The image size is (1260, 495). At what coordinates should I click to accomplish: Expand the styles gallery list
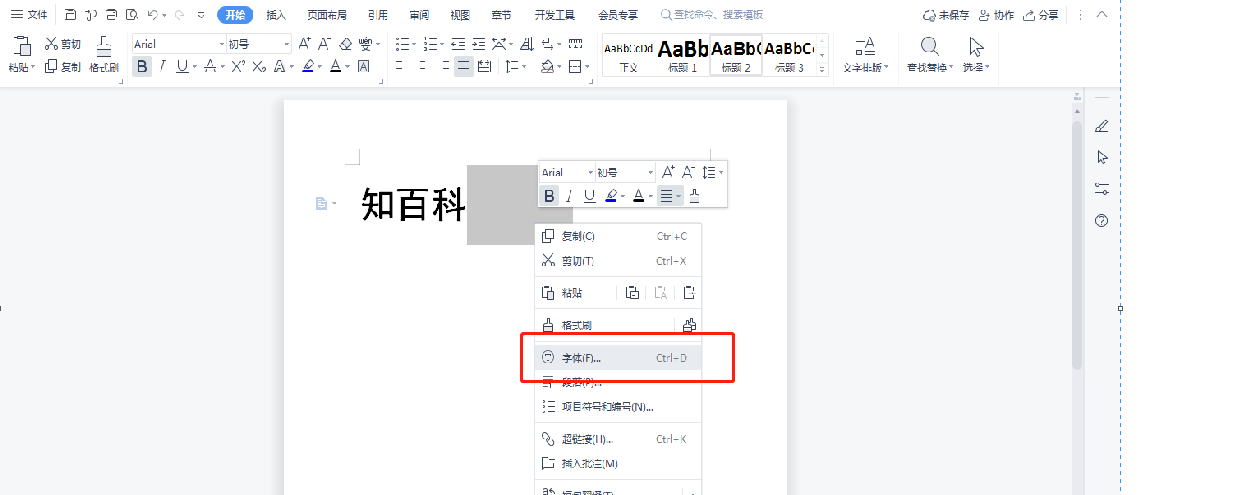tap(822, 67)
